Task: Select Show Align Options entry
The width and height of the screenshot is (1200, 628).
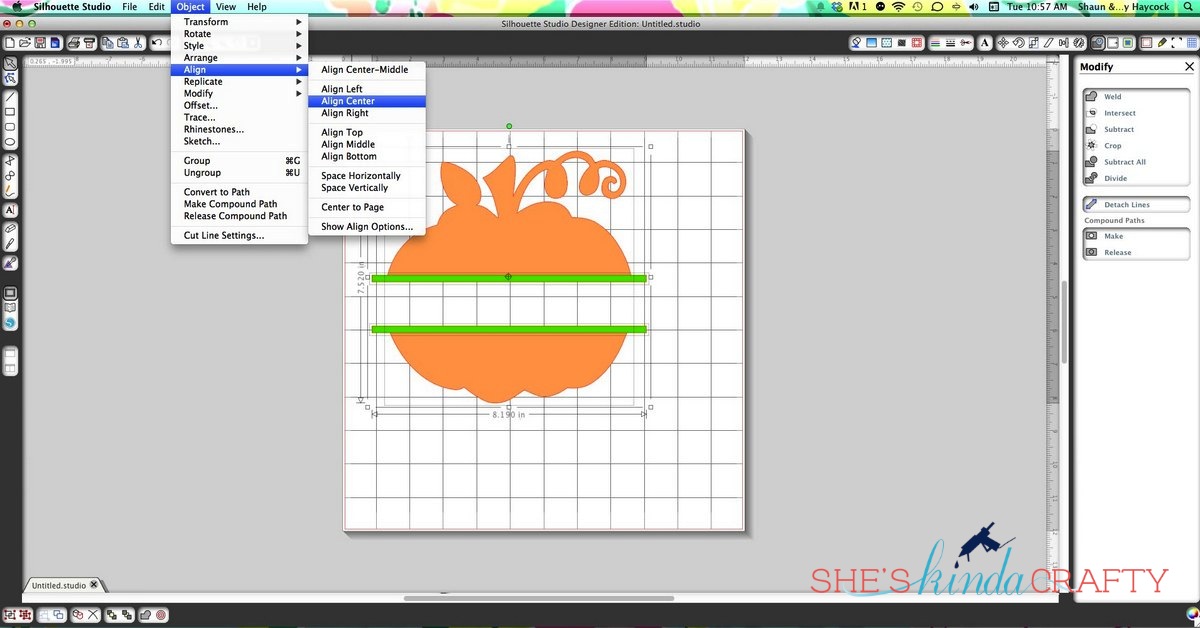Action: (367, 227)
